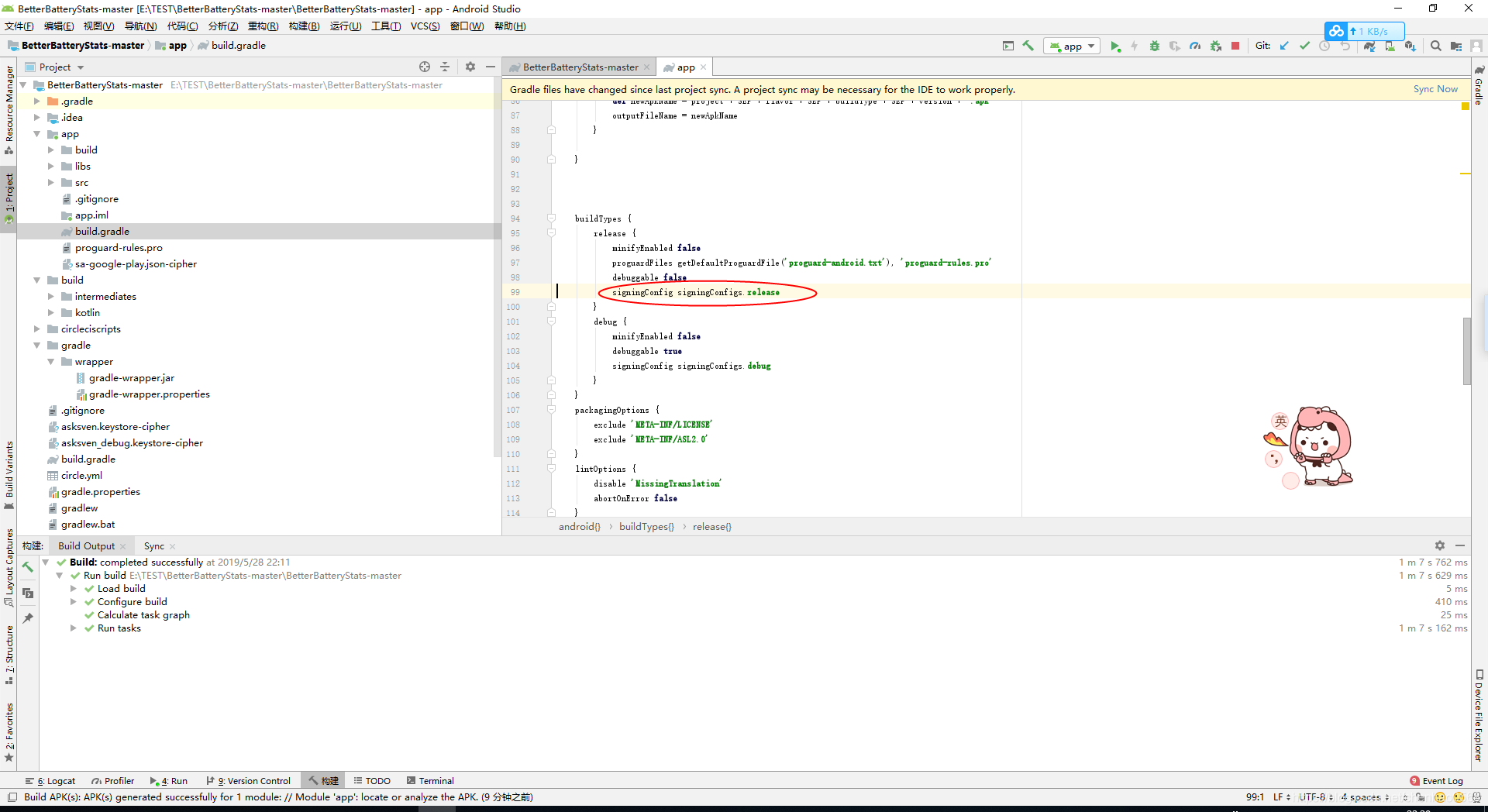Open SDK Manager download cube icon

click(1410, 46)
